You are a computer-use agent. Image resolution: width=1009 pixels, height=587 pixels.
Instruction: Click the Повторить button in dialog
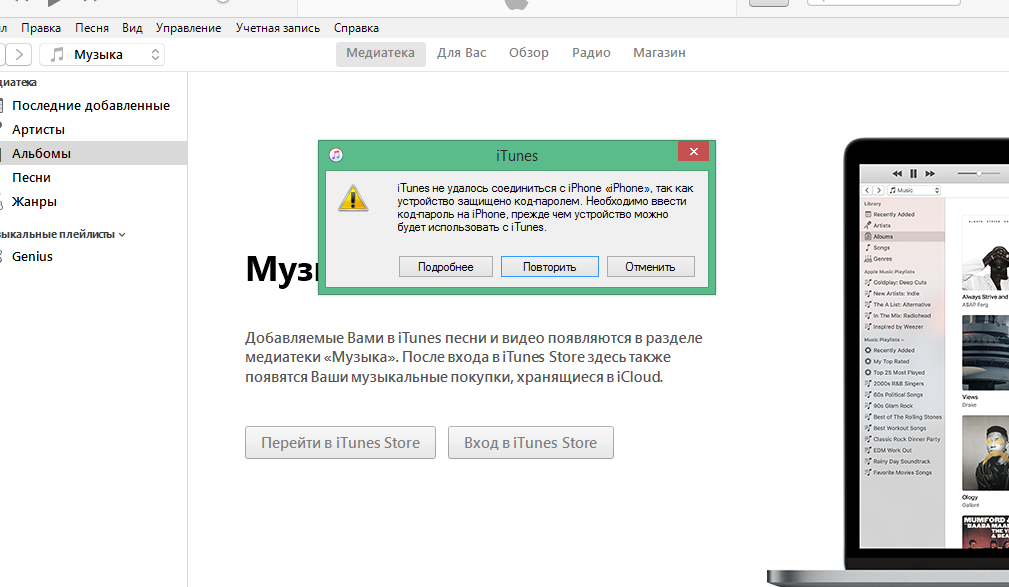(550, 266)
